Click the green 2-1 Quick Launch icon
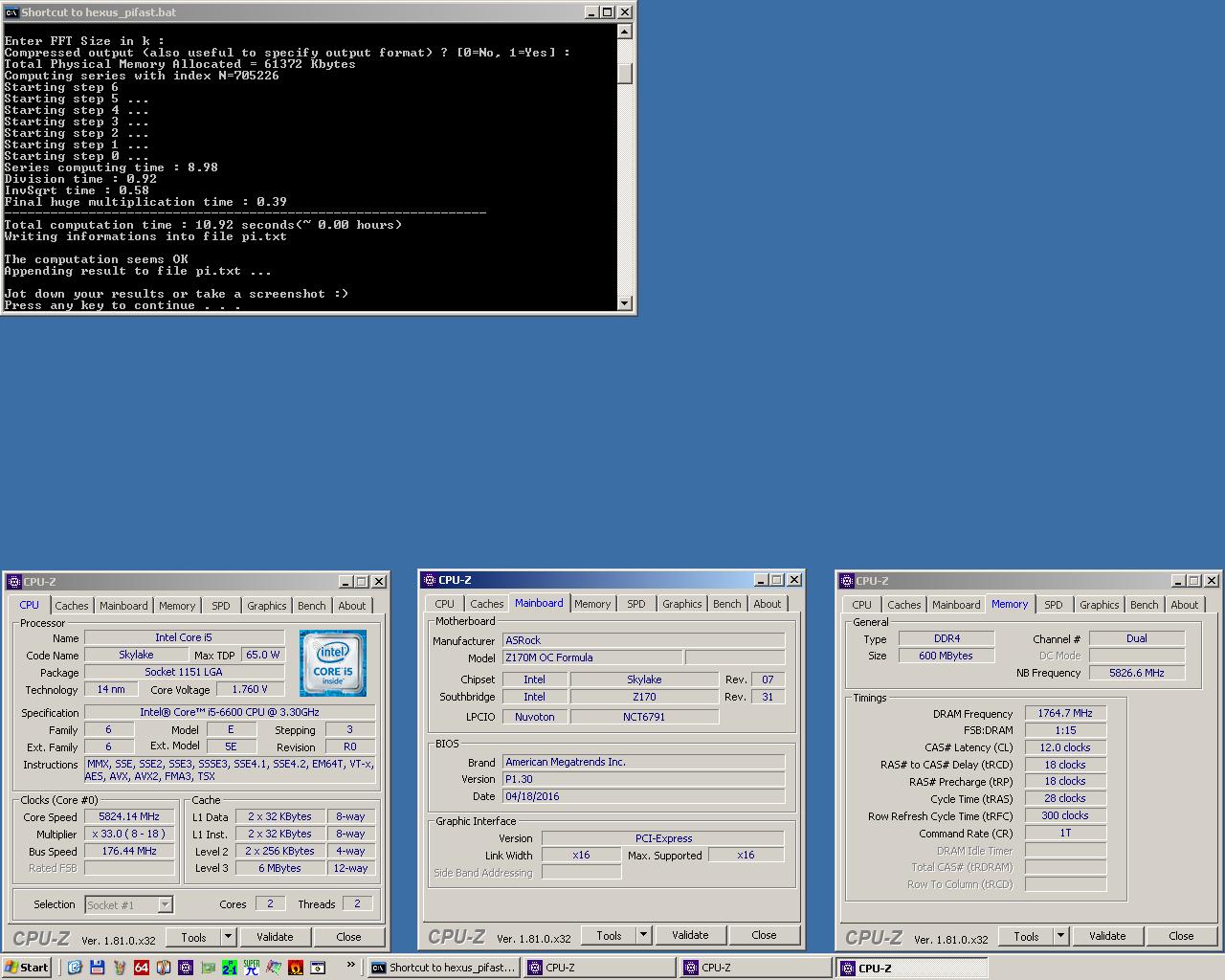 coord(230,968)
